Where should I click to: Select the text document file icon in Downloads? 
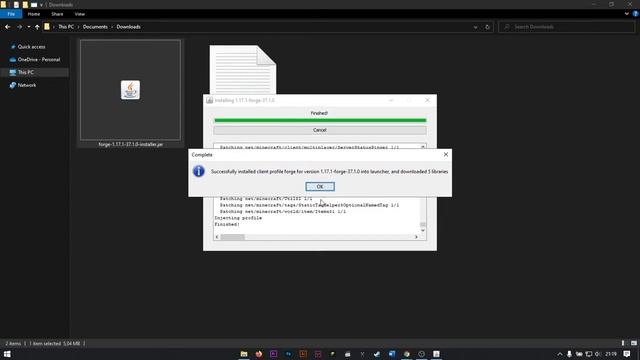point(243,69)
